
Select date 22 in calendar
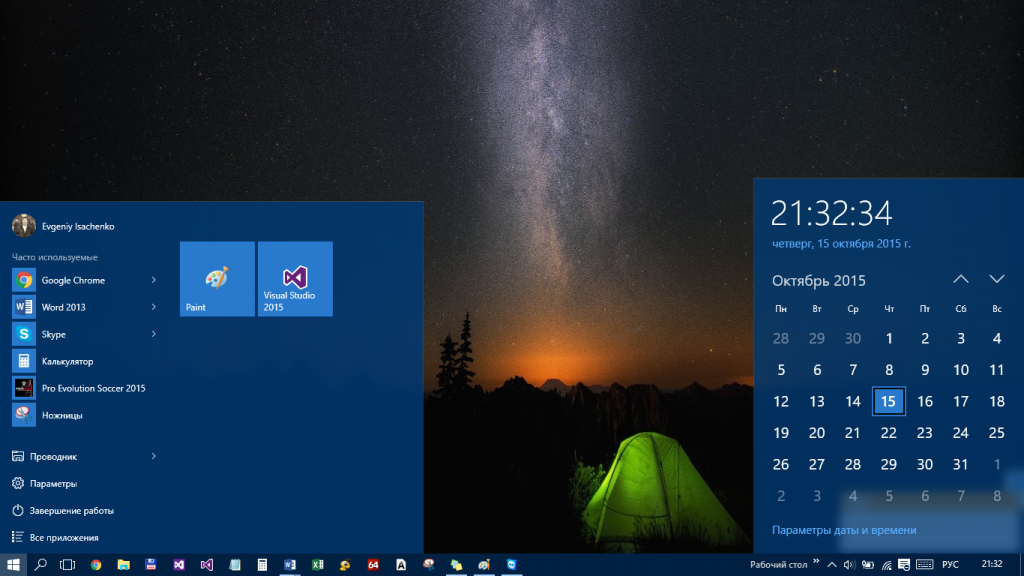[x=889, y=432]
